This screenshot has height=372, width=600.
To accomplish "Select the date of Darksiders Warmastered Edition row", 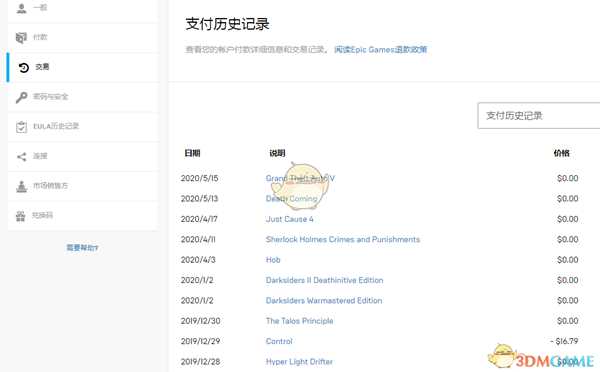I will (x=197, y=300).
